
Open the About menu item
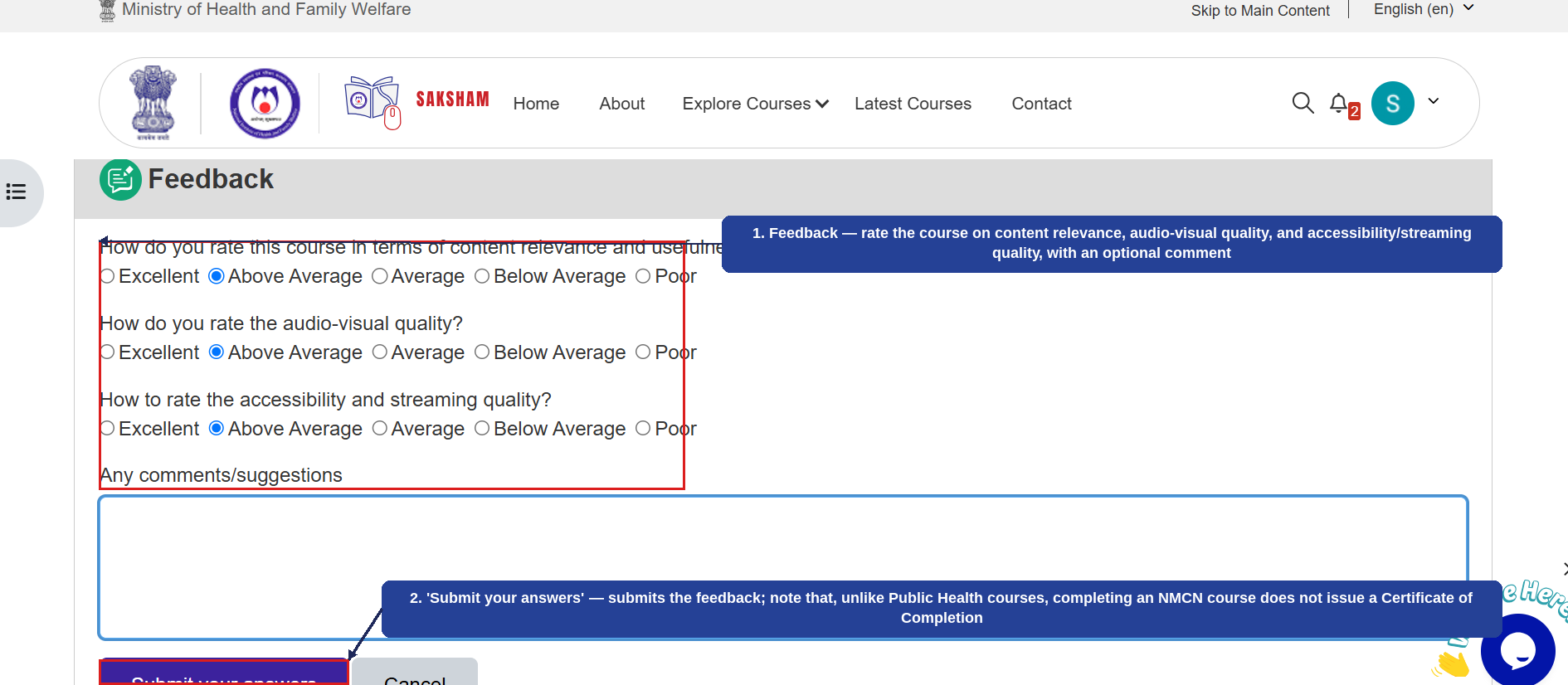tap(622, 104)
